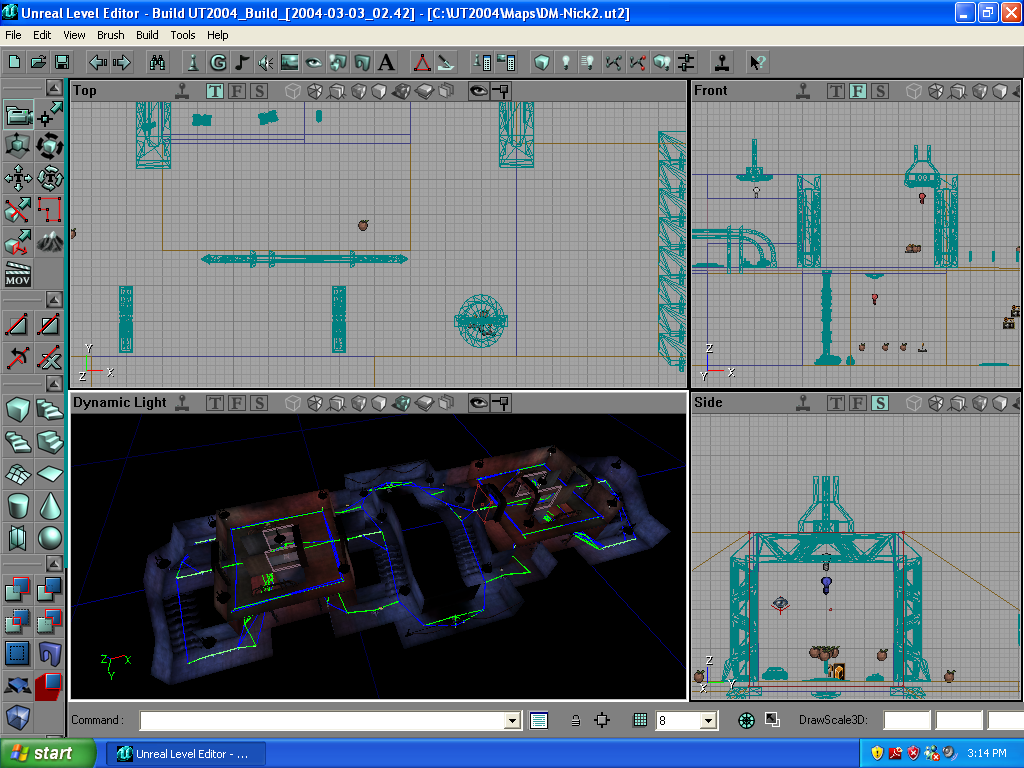Open the Animation browser letter A icon

[x=386, y=63]
